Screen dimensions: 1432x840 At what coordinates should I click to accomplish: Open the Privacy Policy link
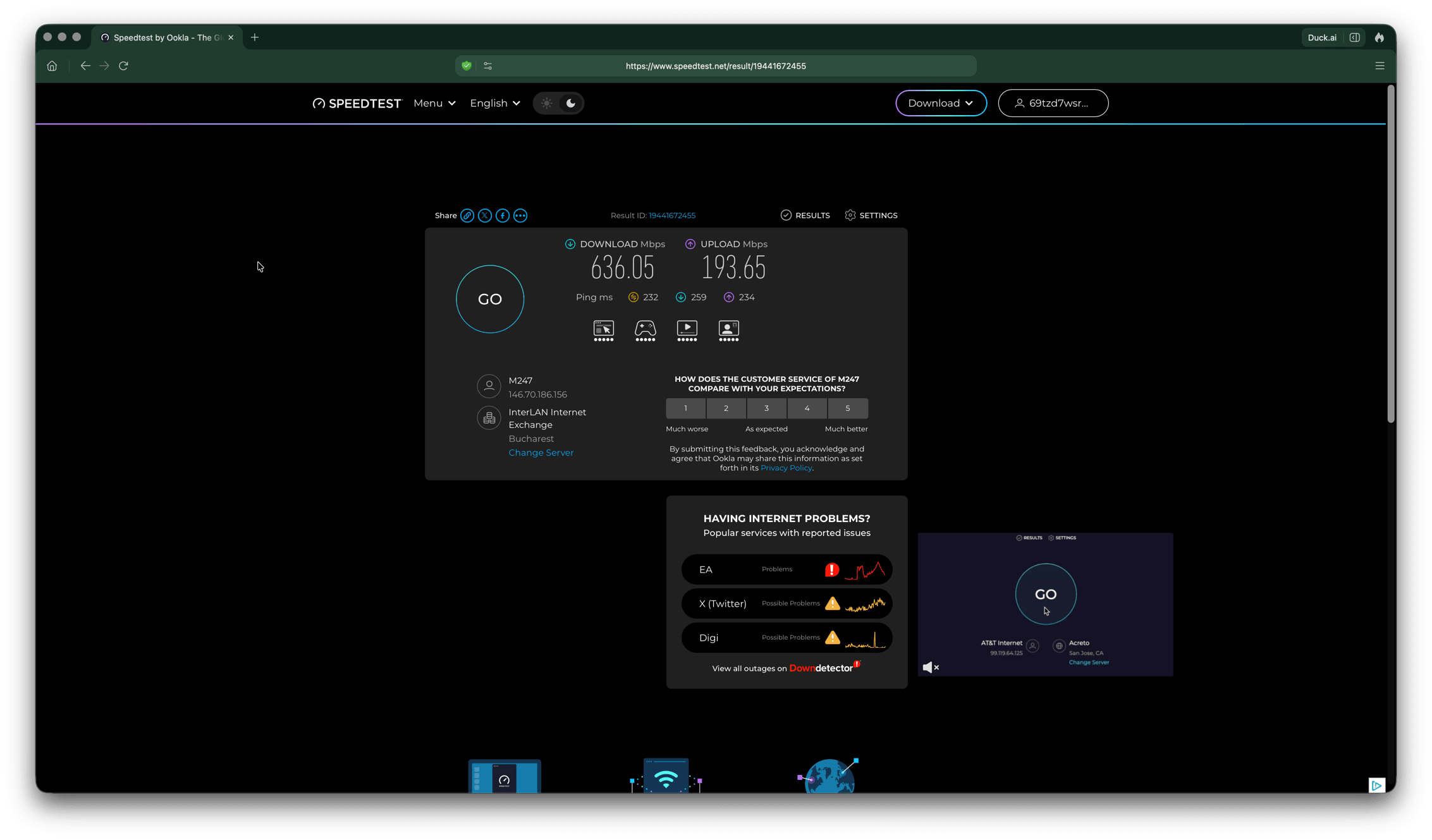click(x=786, y=468)
